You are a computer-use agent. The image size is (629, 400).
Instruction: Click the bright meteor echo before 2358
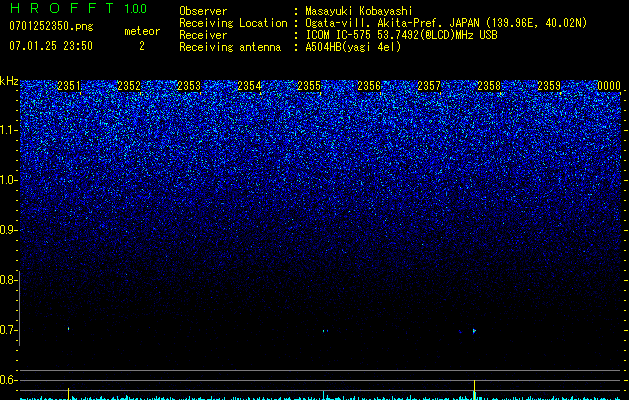(x=474, y=331)
